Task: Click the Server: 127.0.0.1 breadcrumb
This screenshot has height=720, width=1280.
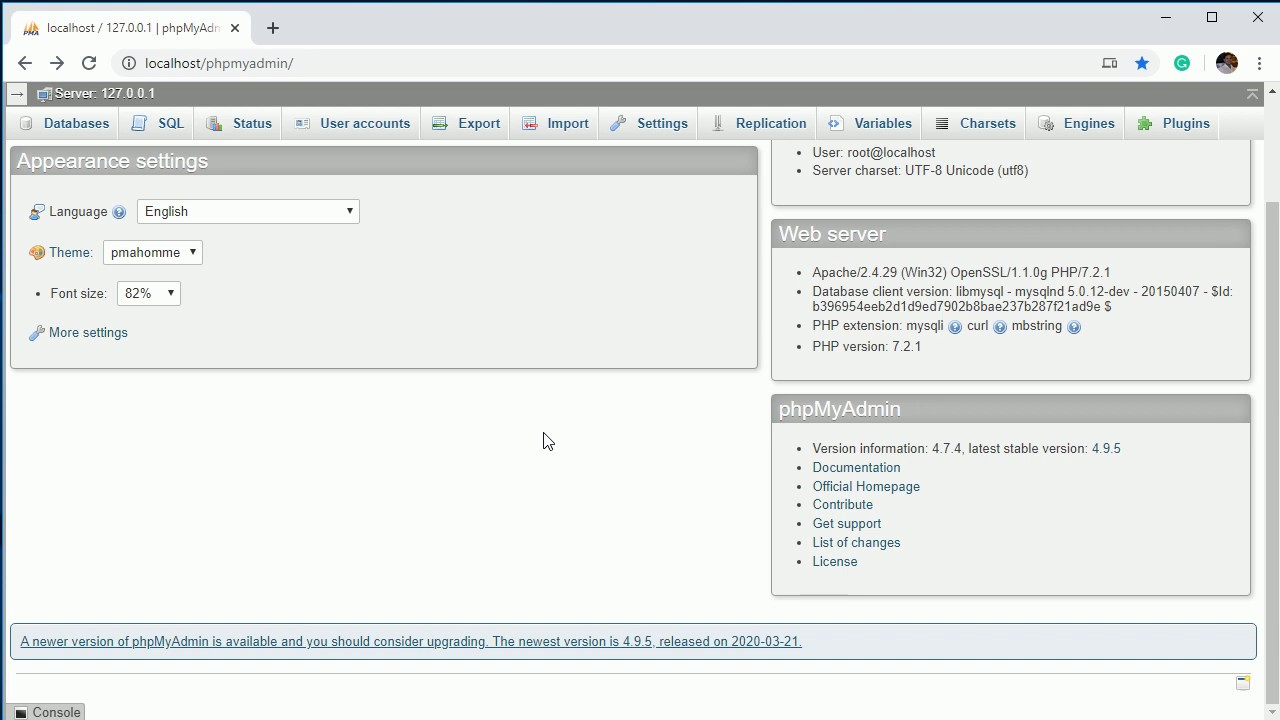Action: 104,93
